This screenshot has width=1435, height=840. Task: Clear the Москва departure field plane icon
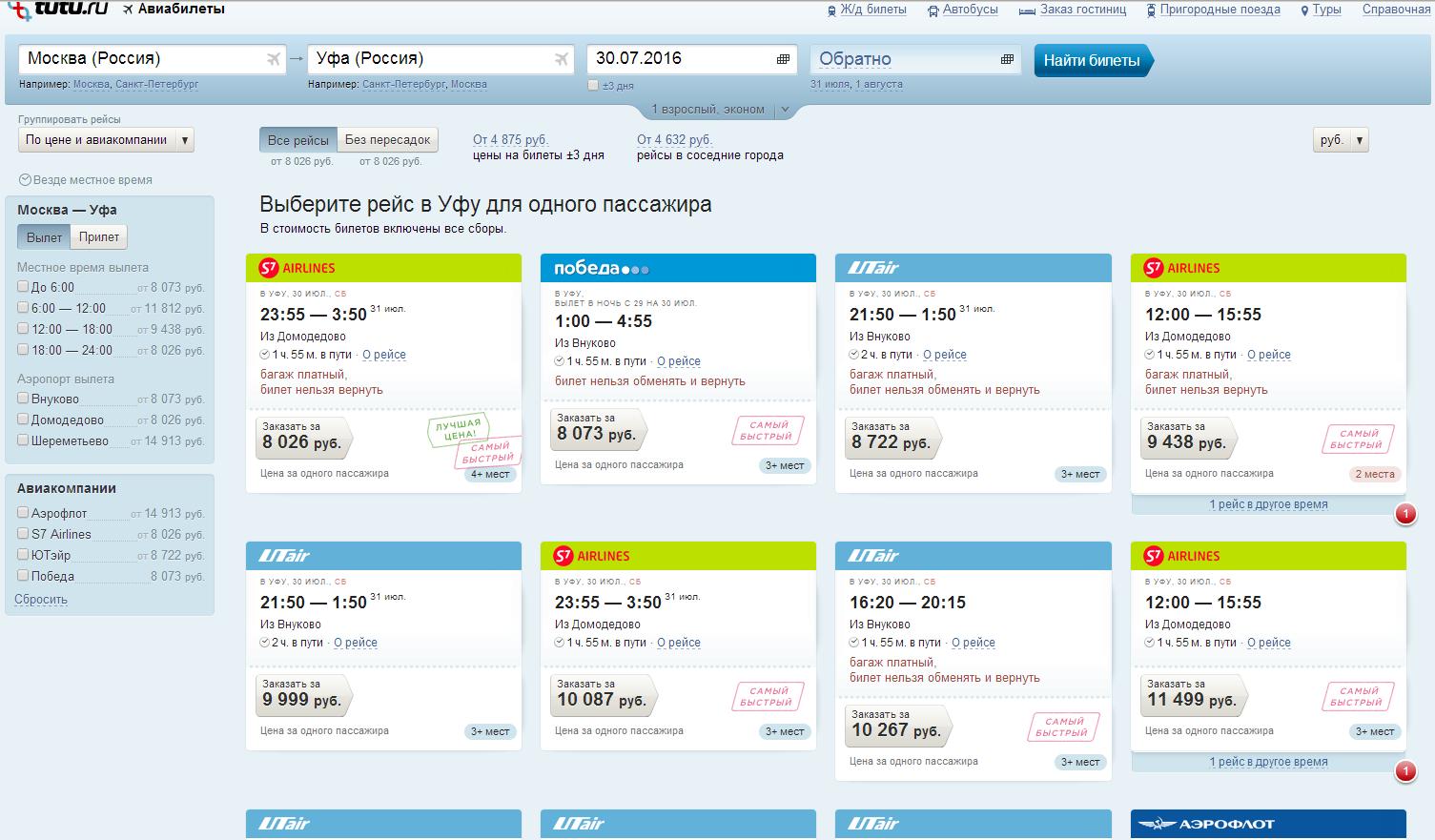point(275,59)
